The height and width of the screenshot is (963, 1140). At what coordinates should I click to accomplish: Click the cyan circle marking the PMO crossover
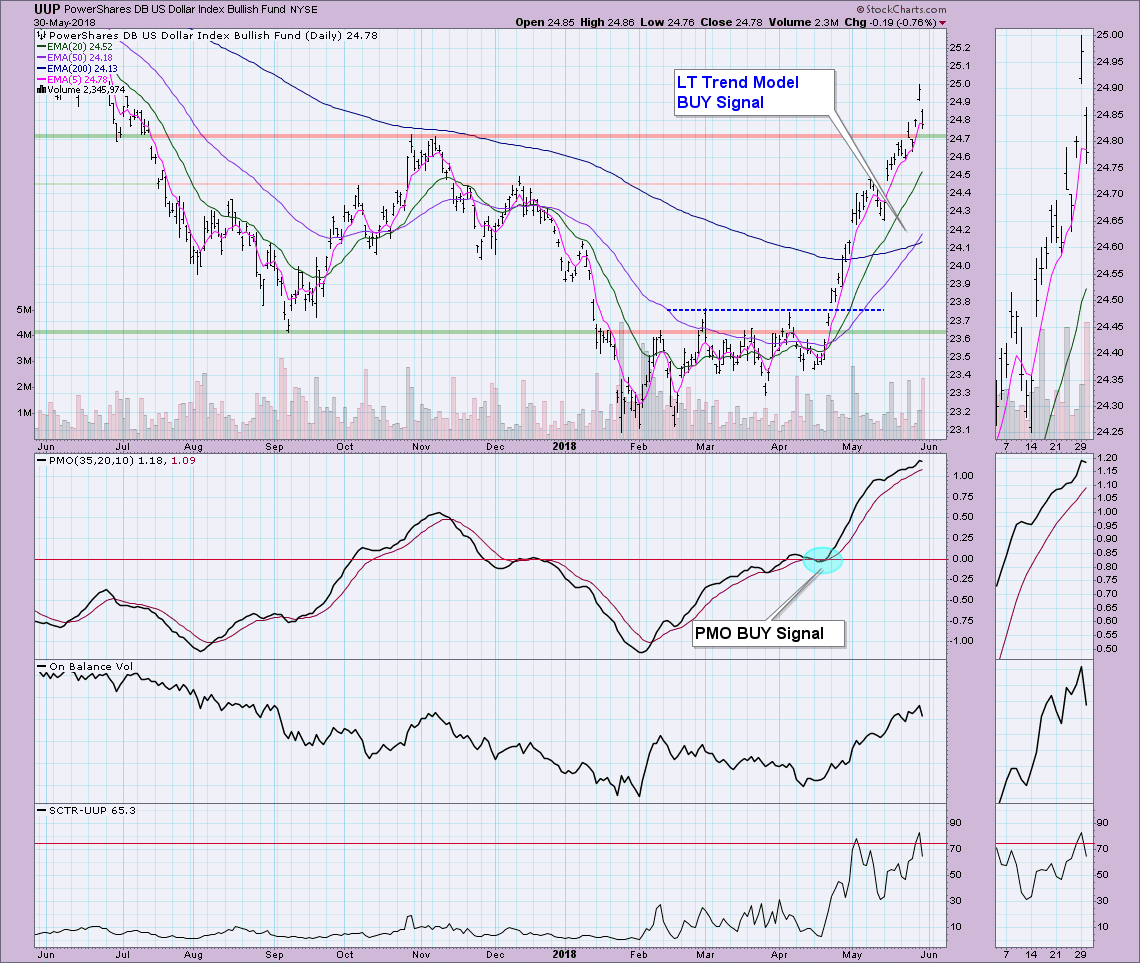pyautogui.click(x=822, y=560)
